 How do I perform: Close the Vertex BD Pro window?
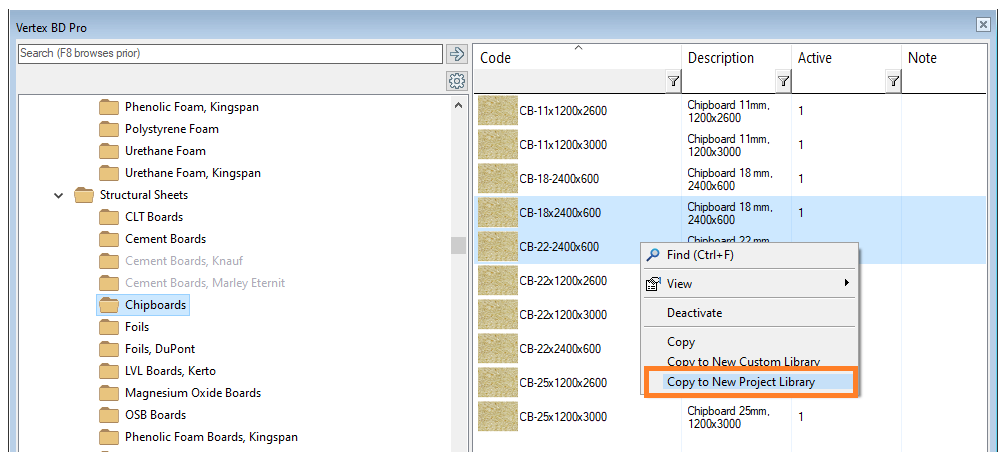tap(983, 25)
